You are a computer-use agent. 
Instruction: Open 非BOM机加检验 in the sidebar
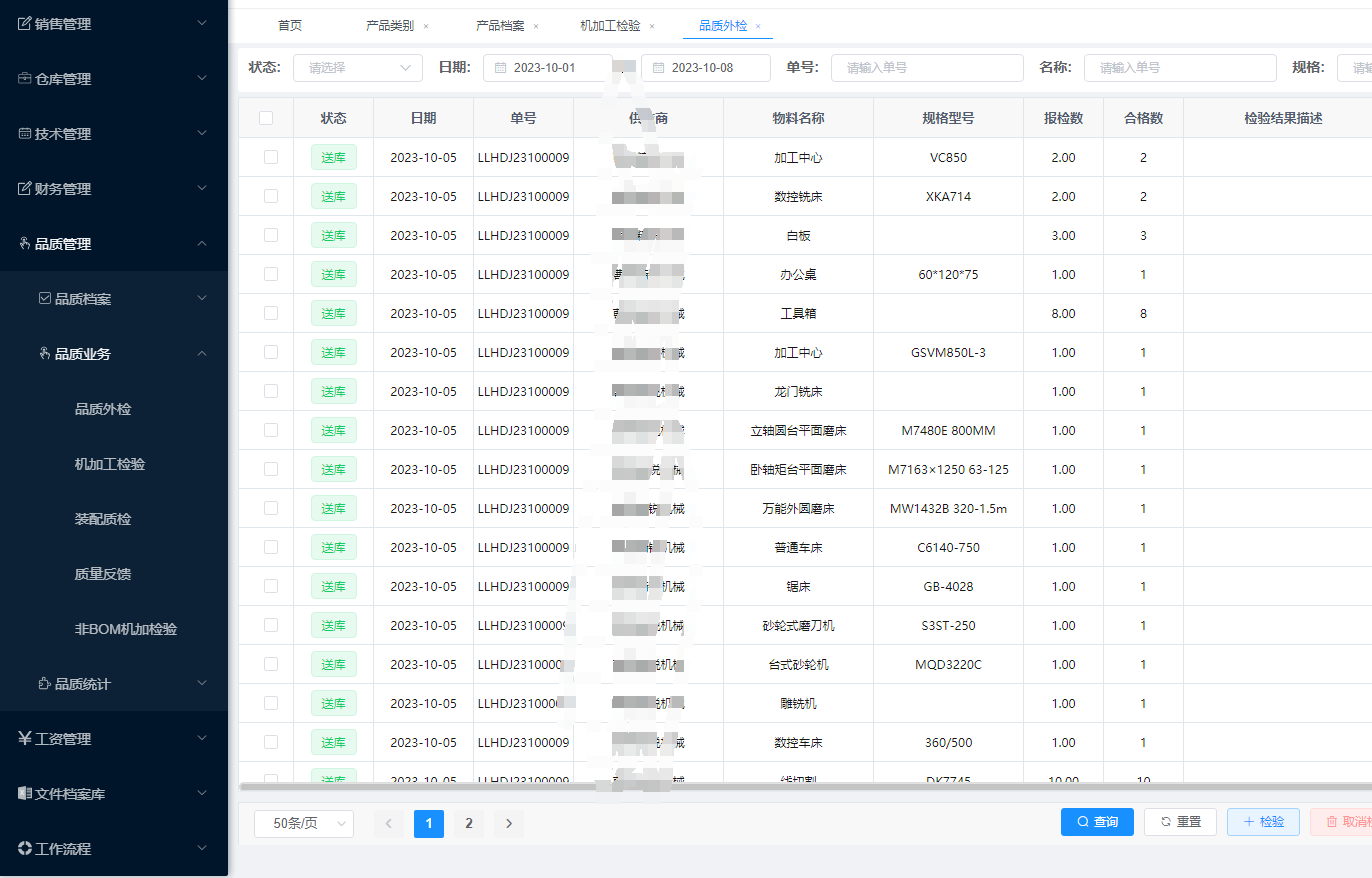(126, 629)
